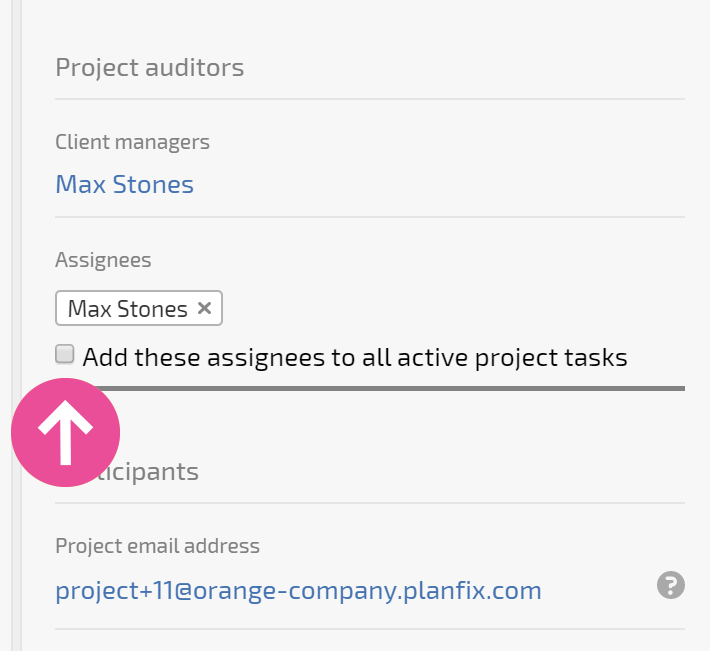The height and width of the screenshot is (651, 710).
Task: Click the Client managers field label
Action: coord(132,142)
